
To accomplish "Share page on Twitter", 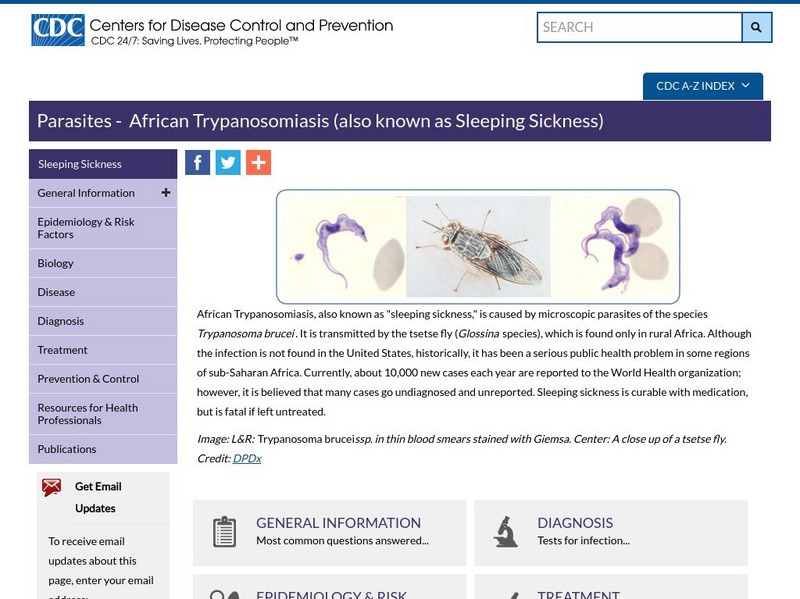I will coord(228,163).
